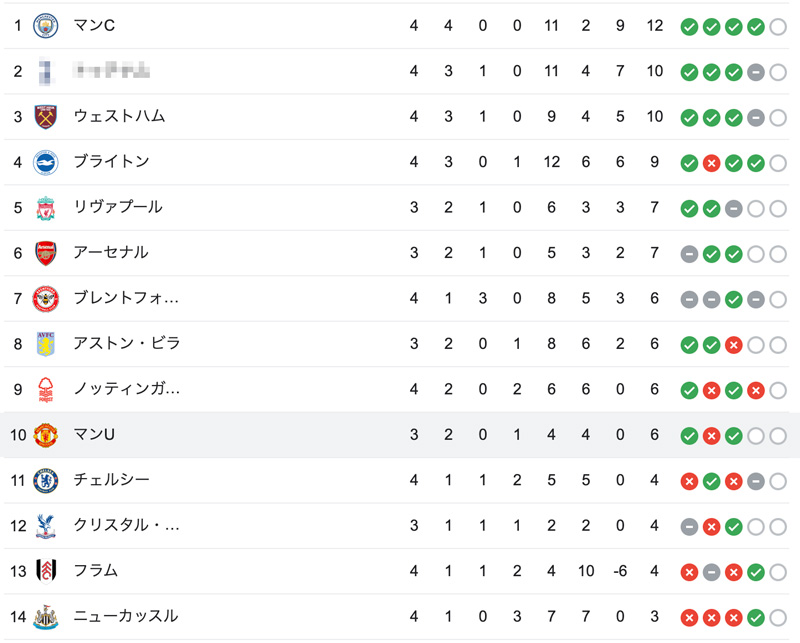Click the Crystal Palace eagle crest
The width and height of the screenshot is (800, 643).
45,526
